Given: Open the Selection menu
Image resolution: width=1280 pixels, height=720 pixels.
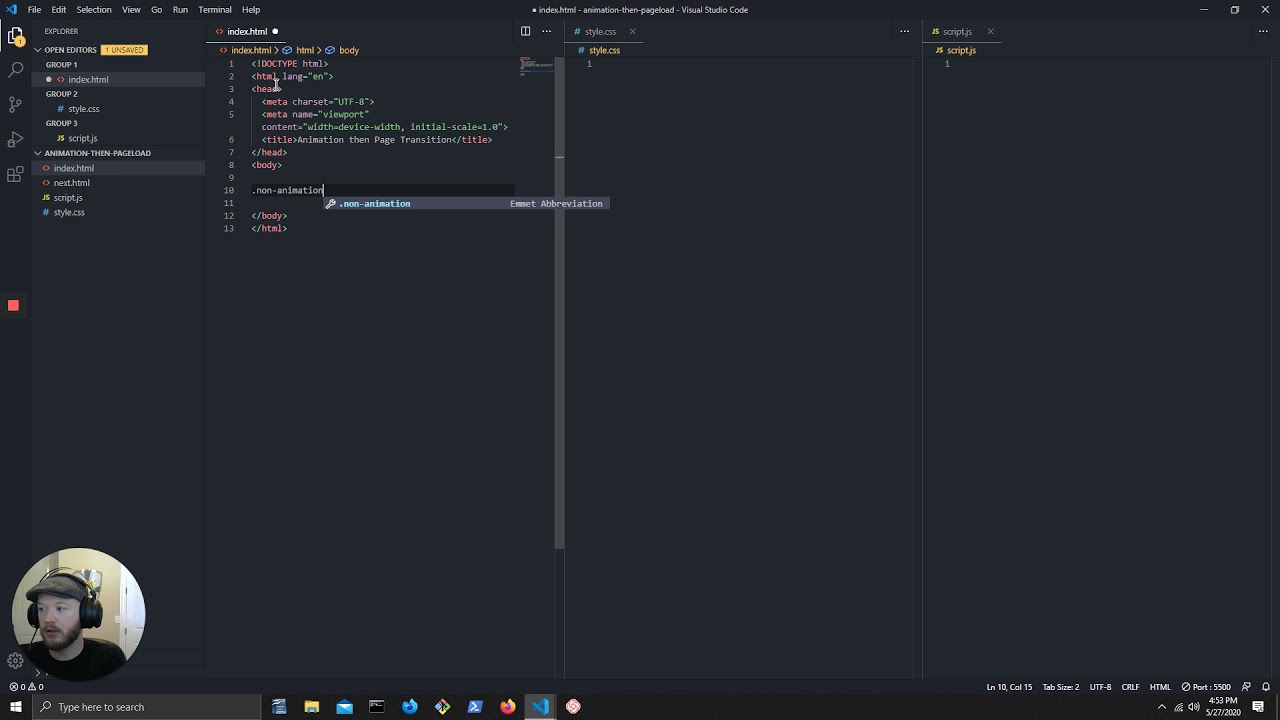Looking at the screenshot, I should pos(94,10).
